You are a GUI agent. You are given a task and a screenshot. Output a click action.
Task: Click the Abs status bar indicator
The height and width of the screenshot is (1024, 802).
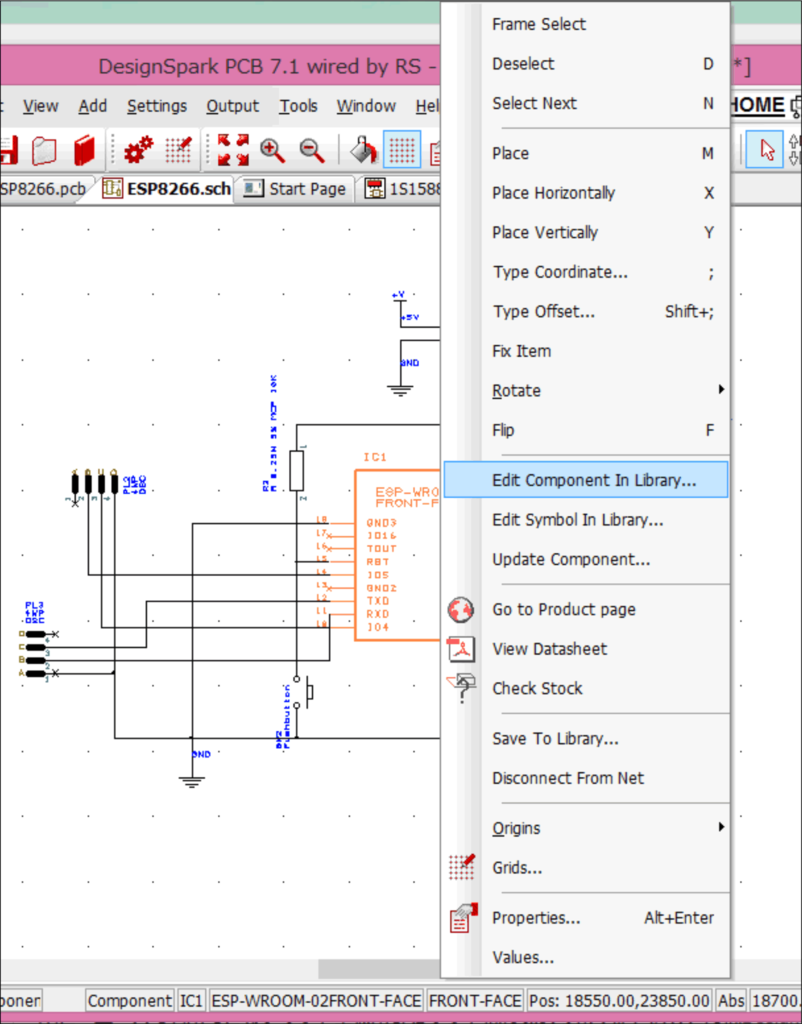[x=731, y=1000]
